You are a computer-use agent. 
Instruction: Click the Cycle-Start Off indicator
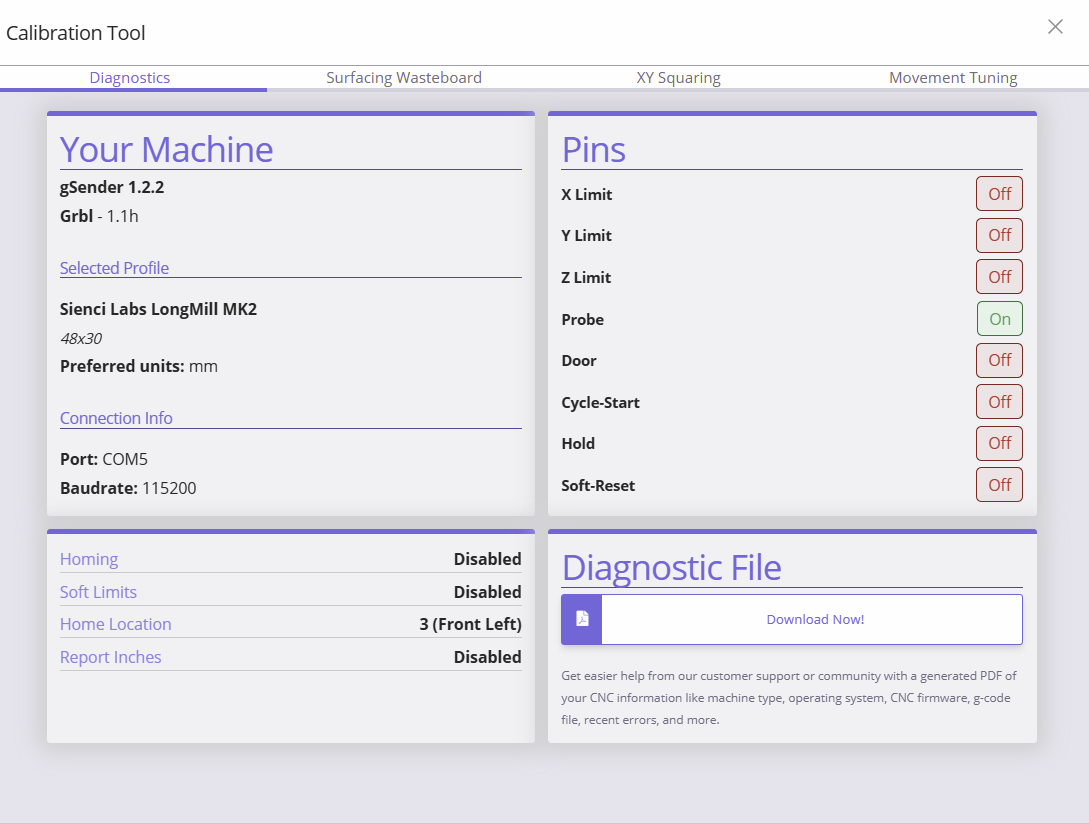(999, 402)
